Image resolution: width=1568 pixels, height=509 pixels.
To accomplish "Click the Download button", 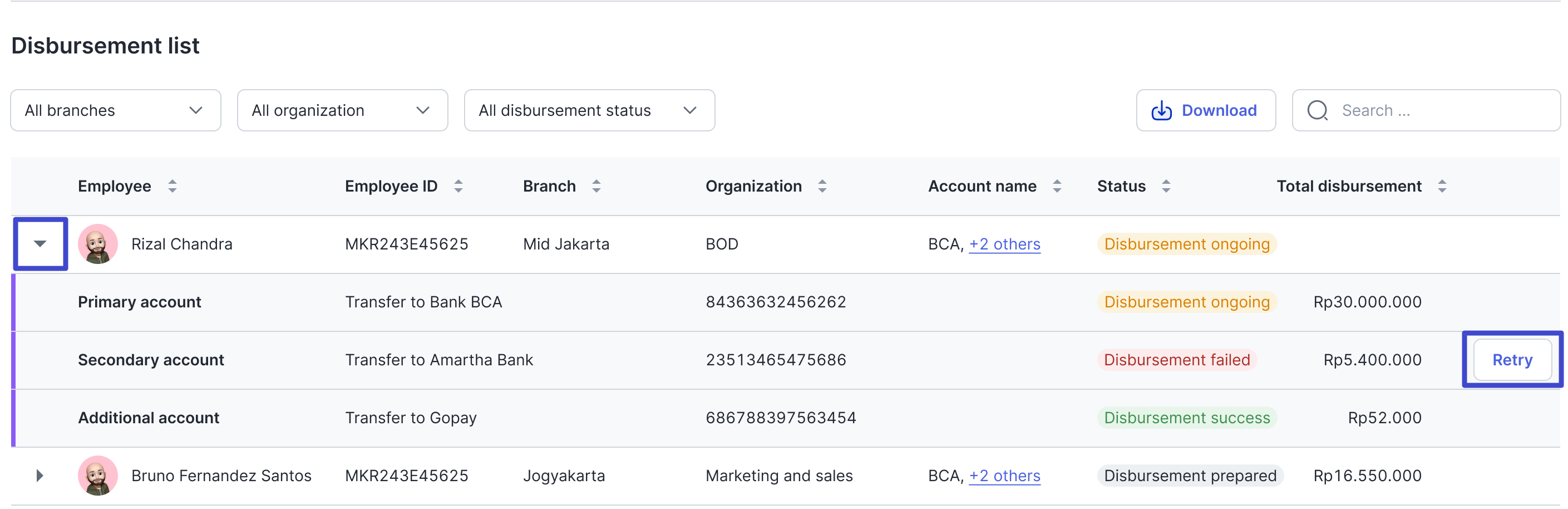I will [x=1205, y=111].
